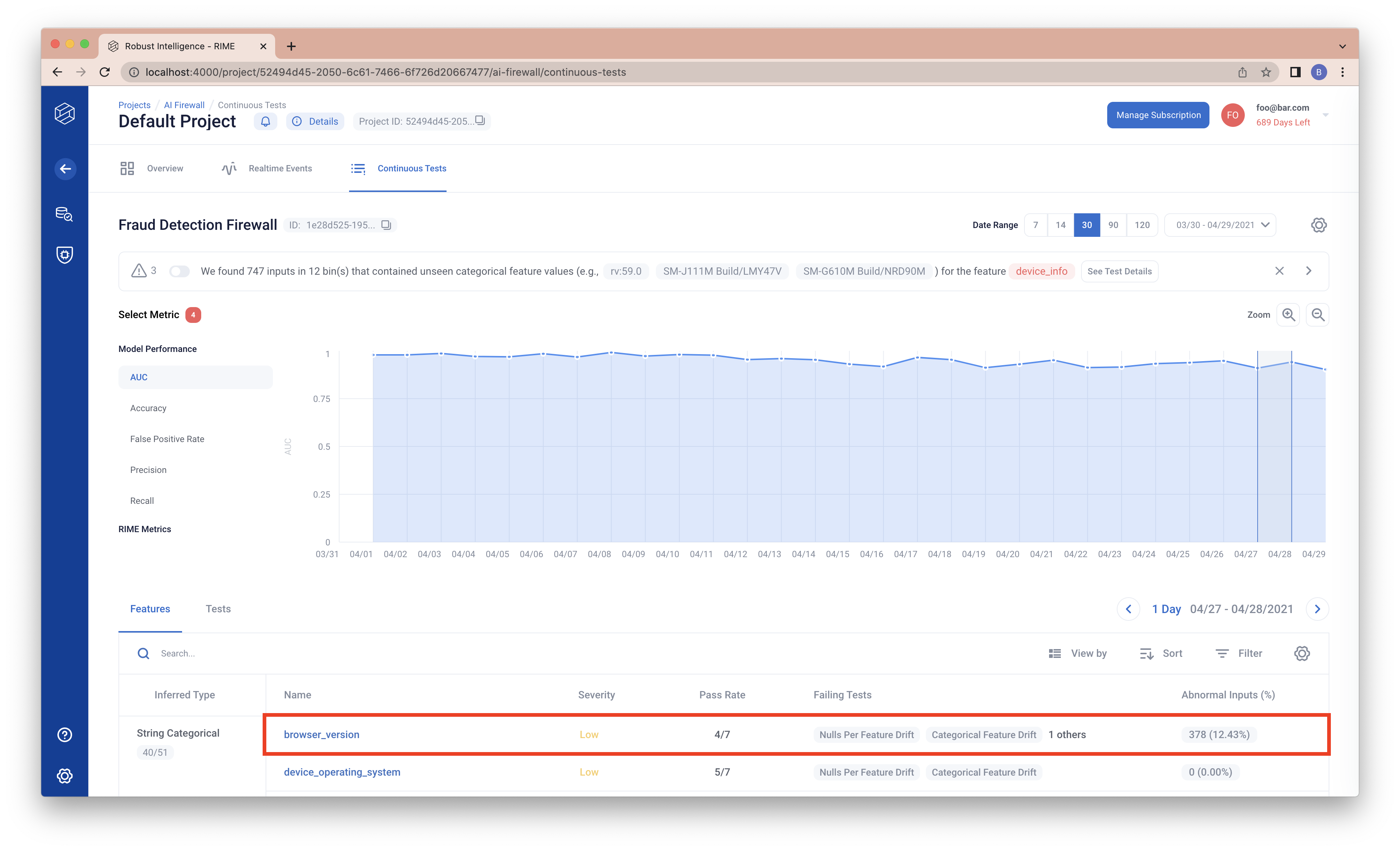1400x851 pixels.
Task: Open the data search icon in sidebar
Action: pos(64,214)
